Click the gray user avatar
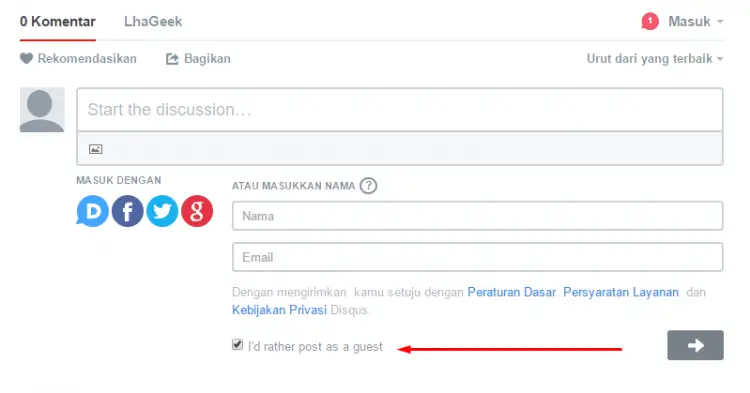The image size is (750, 393). click(42, 109)
